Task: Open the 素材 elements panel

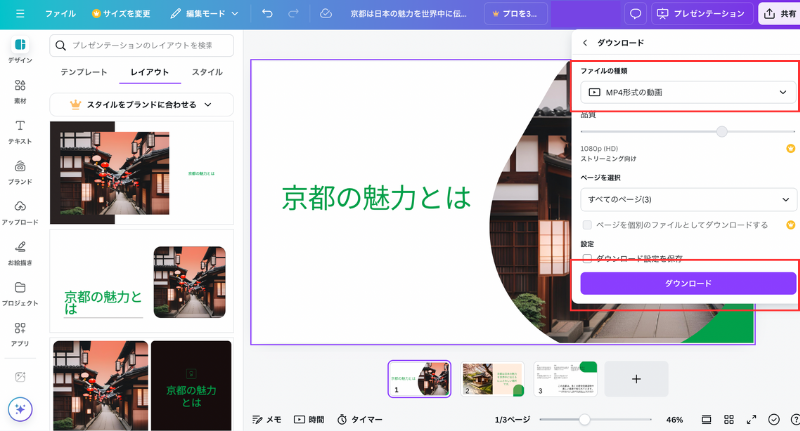Action: point(20,91)
